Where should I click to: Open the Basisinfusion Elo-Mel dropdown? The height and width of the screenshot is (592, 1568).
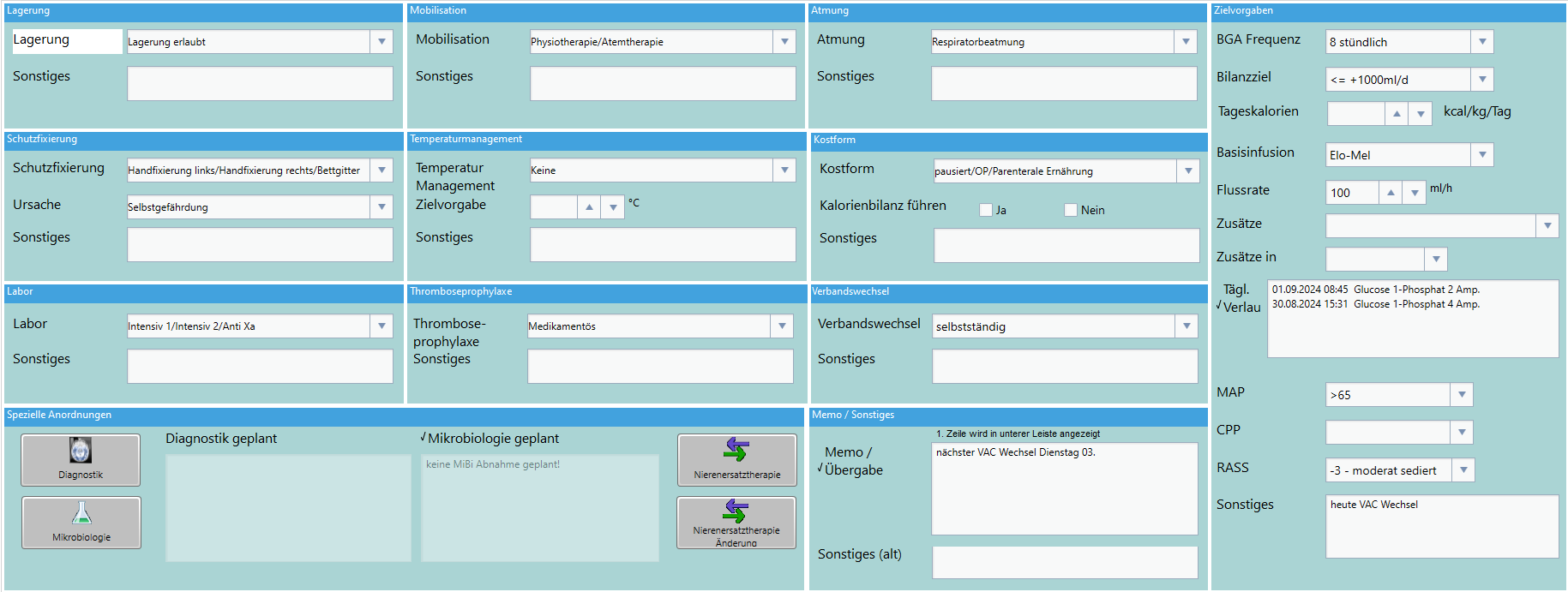(x=1482, y=155)
